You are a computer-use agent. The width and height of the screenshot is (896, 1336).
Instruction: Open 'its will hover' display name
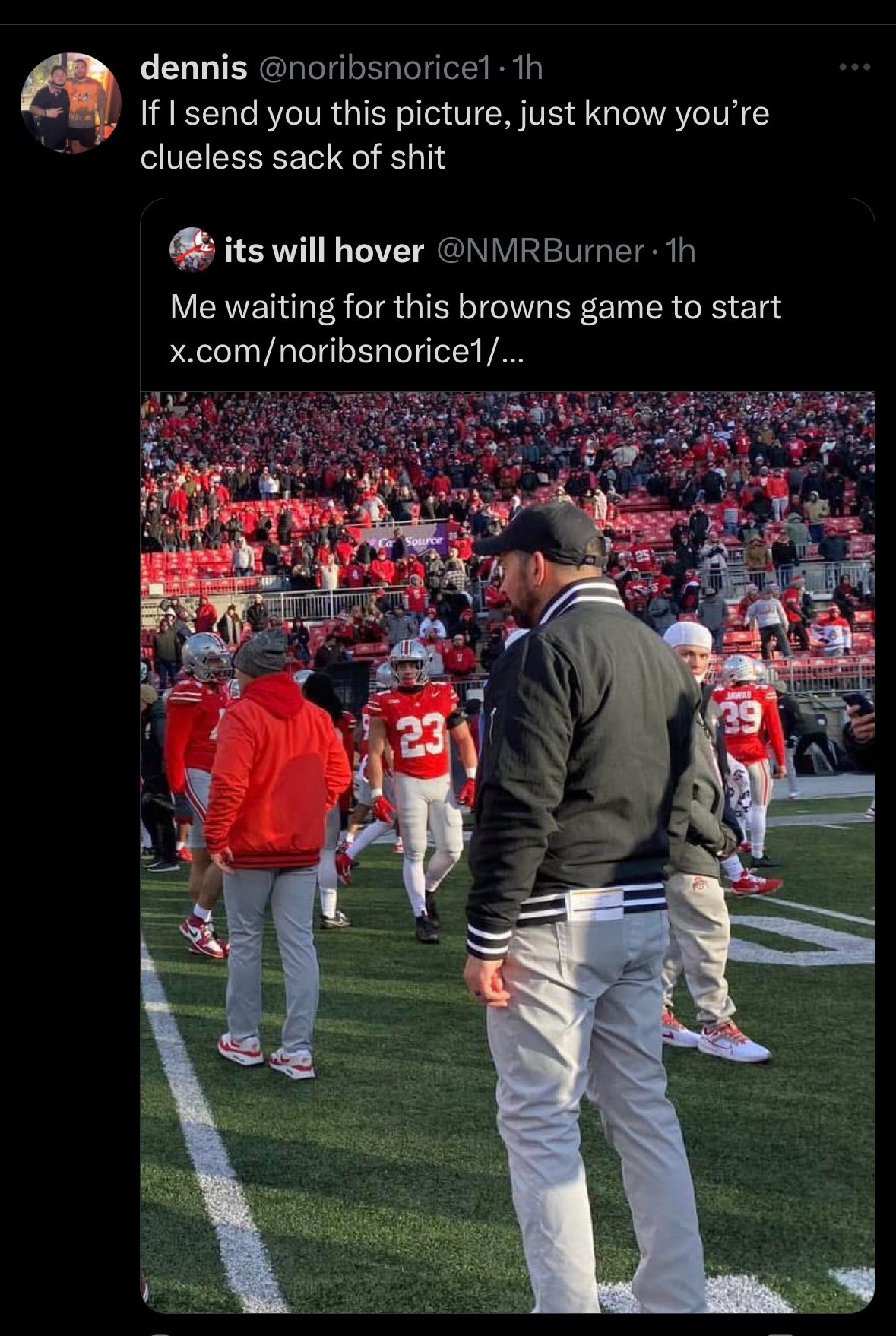tap(325, 250)
